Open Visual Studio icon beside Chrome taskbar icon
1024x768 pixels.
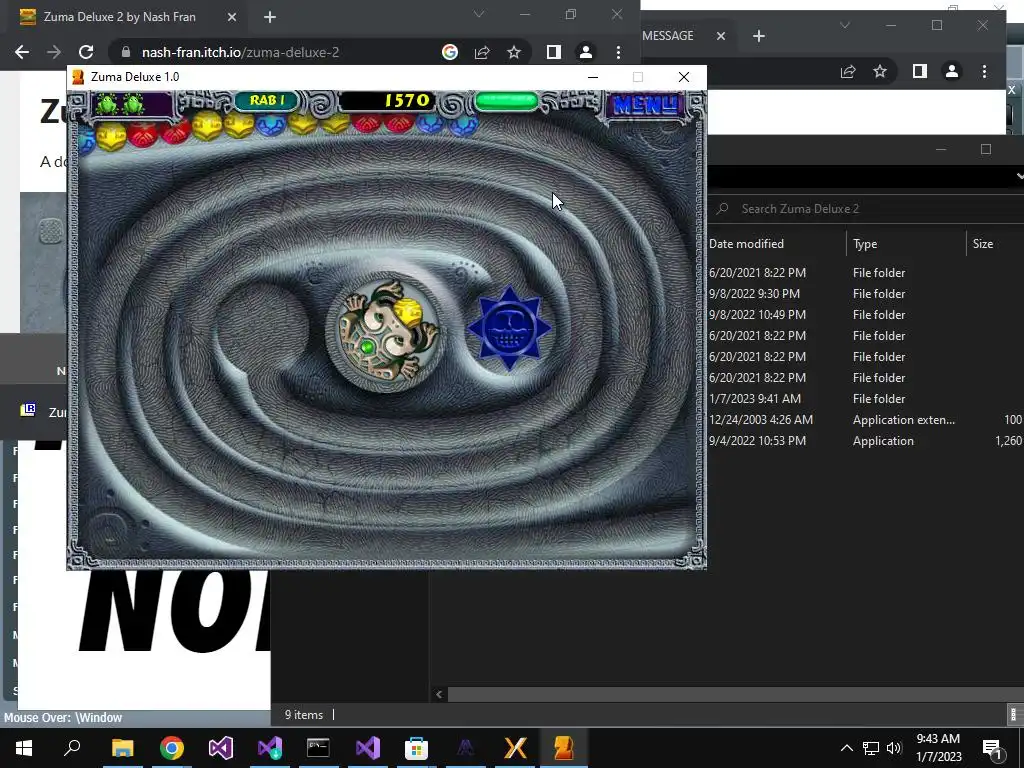221,747
